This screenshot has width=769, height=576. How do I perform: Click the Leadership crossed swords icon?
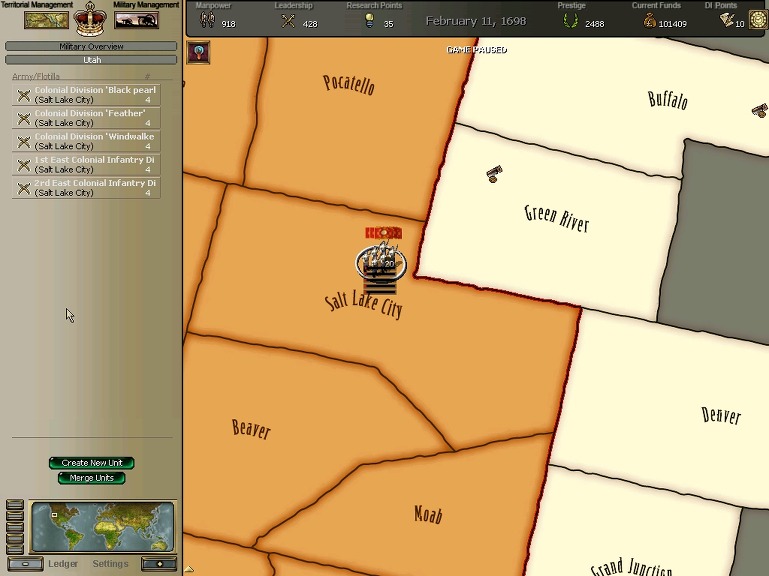click(x=288, y=21)
